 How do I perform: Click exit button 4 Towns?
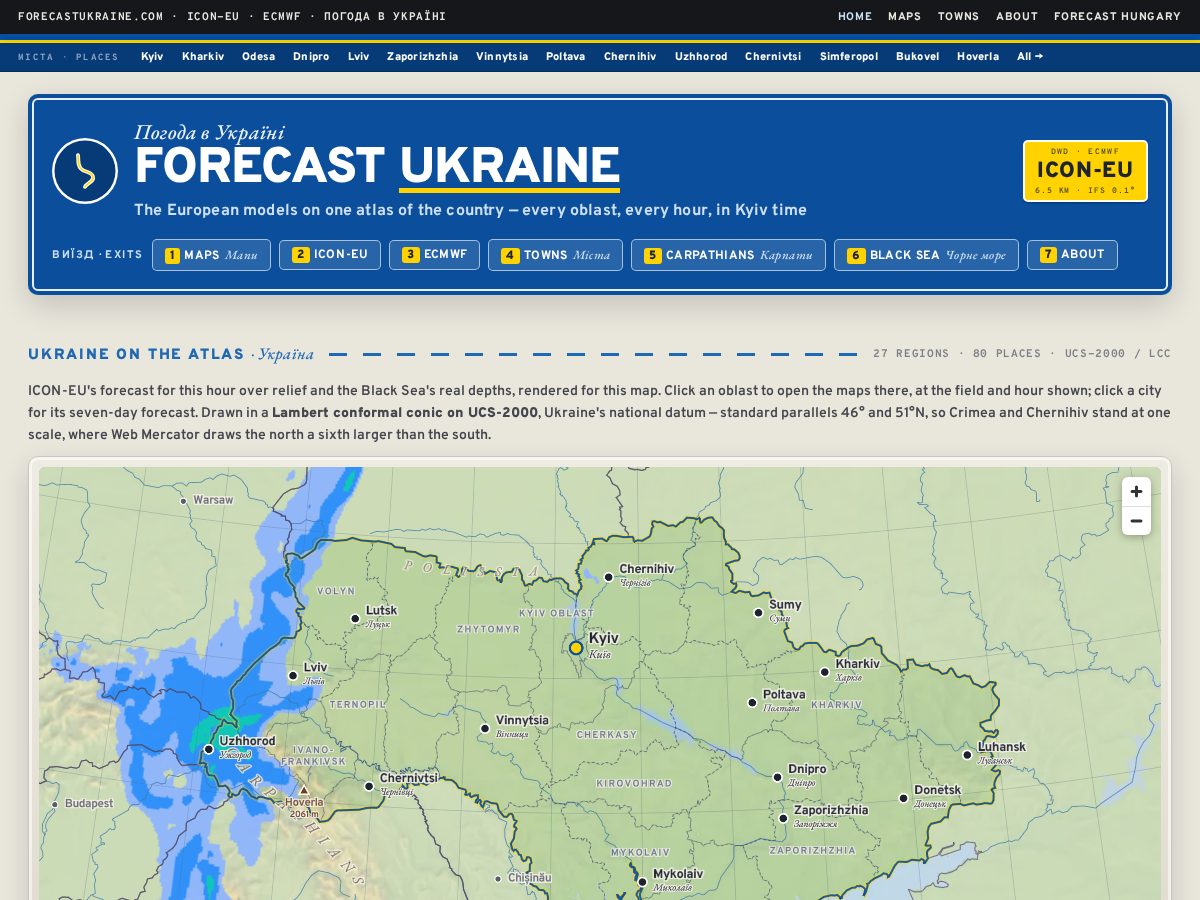(x=555, y=255)
